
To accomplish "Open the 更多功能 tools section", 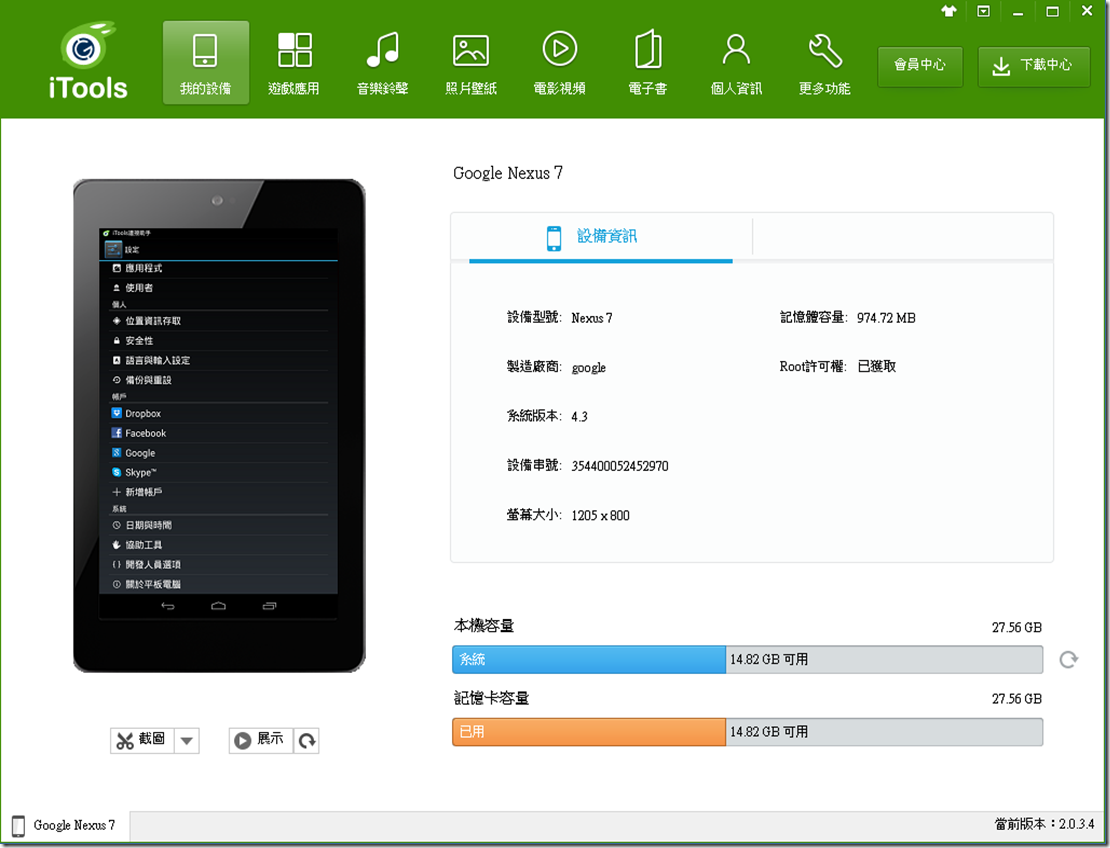I will [x=825, y=62].
